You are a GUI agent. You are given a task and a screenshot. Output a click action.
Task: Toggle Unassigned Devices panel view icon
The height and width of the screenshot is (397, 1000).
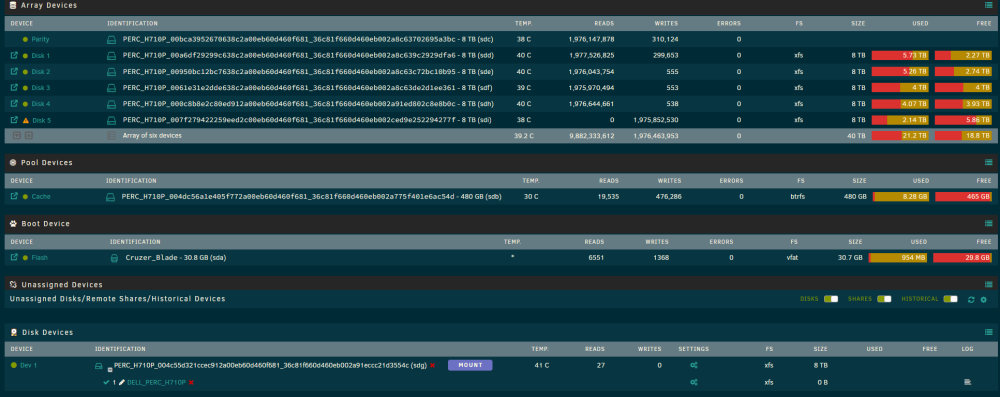point(989,284)
